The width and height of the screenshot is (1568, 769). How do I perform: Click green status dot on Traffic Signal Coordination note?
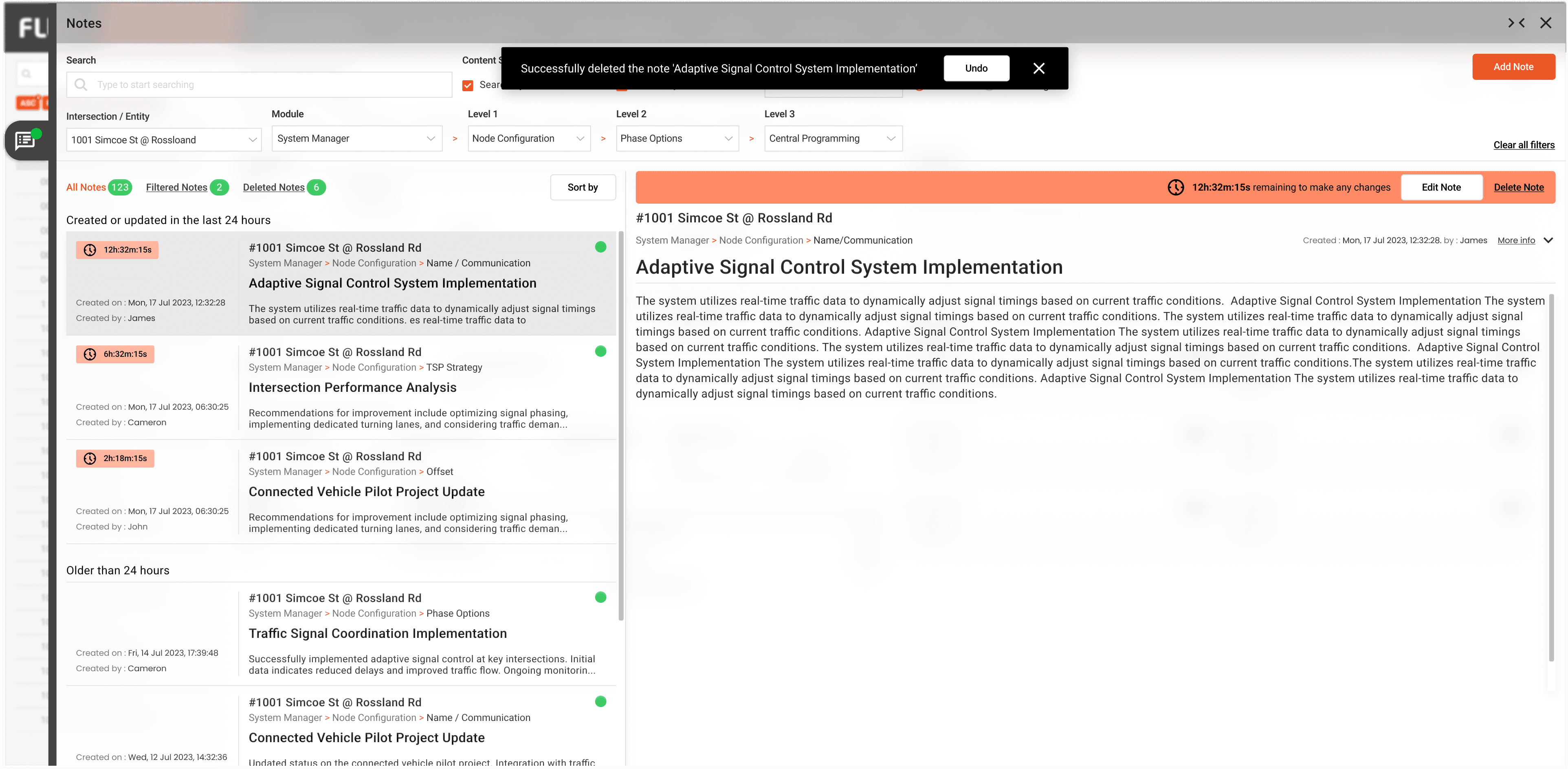click(x=600, y=597)
